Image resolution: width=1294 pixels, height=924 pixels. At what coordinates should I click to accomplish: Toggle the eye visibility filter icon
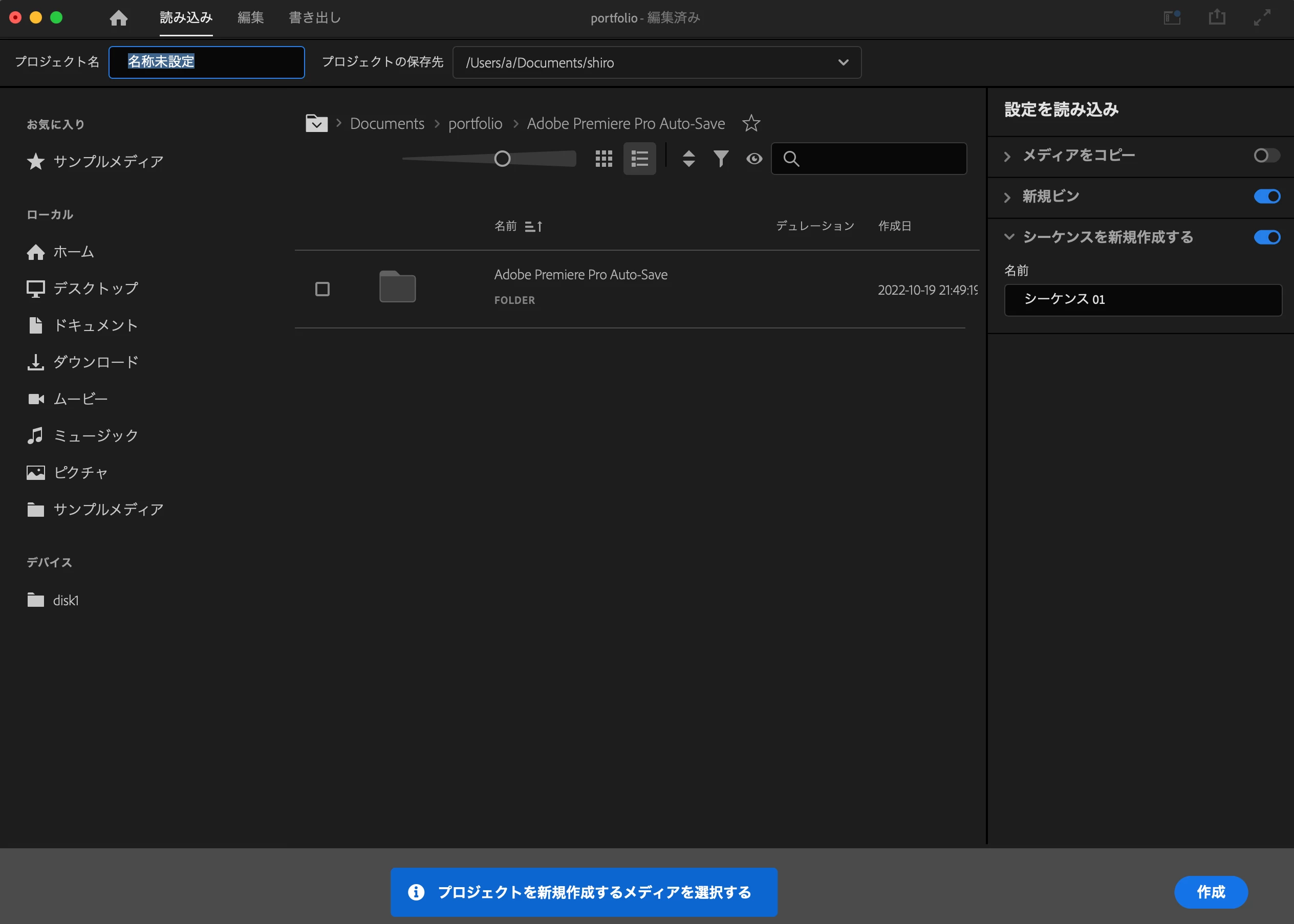(x=754, y=159)
